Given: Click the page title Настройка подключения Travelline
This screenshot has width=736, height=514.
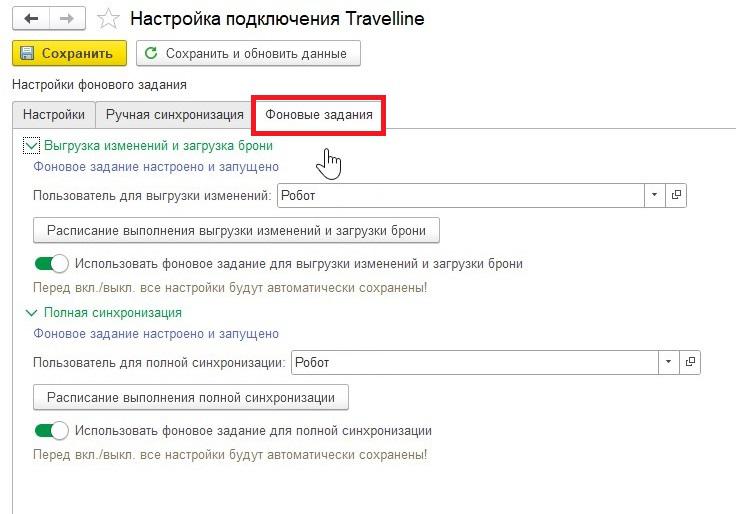Looking at the screenshot, I should 277,19.
